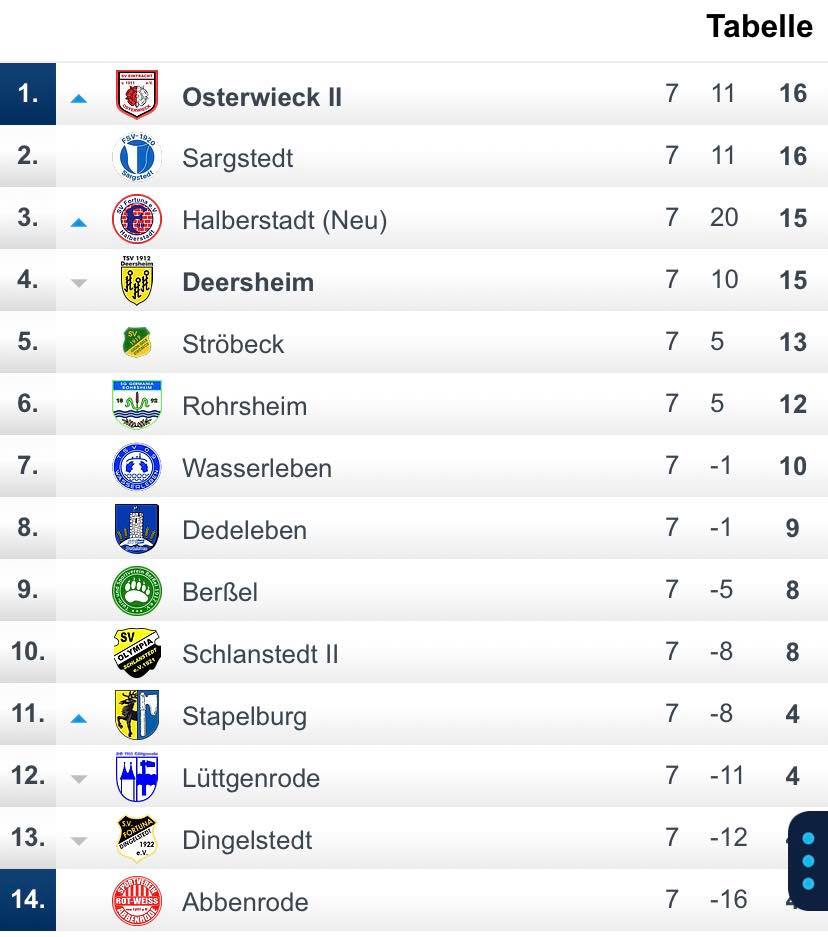Click the Sargstedt FSV 1920 crest
Viewport: 828px width, 937px height.
pyautogui.click(x=137, y=157)
